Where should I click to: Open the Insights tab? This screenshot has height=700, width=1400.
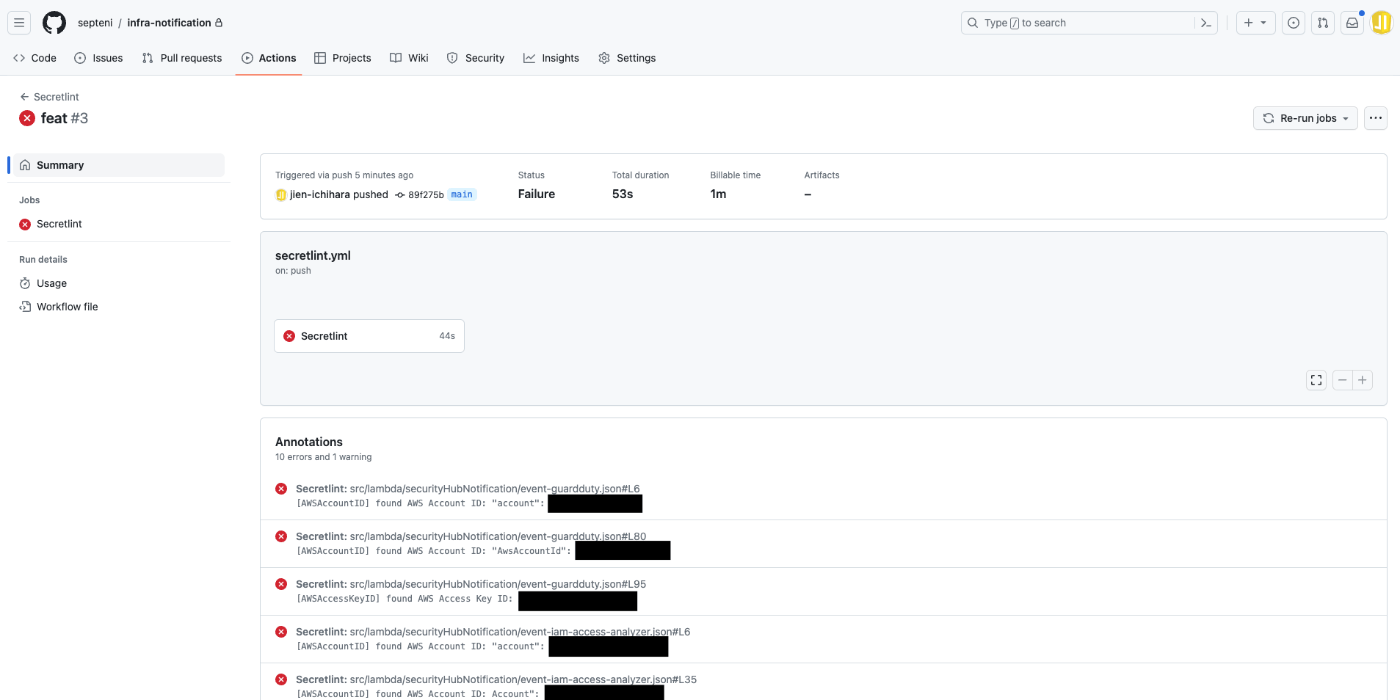coord(551,58)
